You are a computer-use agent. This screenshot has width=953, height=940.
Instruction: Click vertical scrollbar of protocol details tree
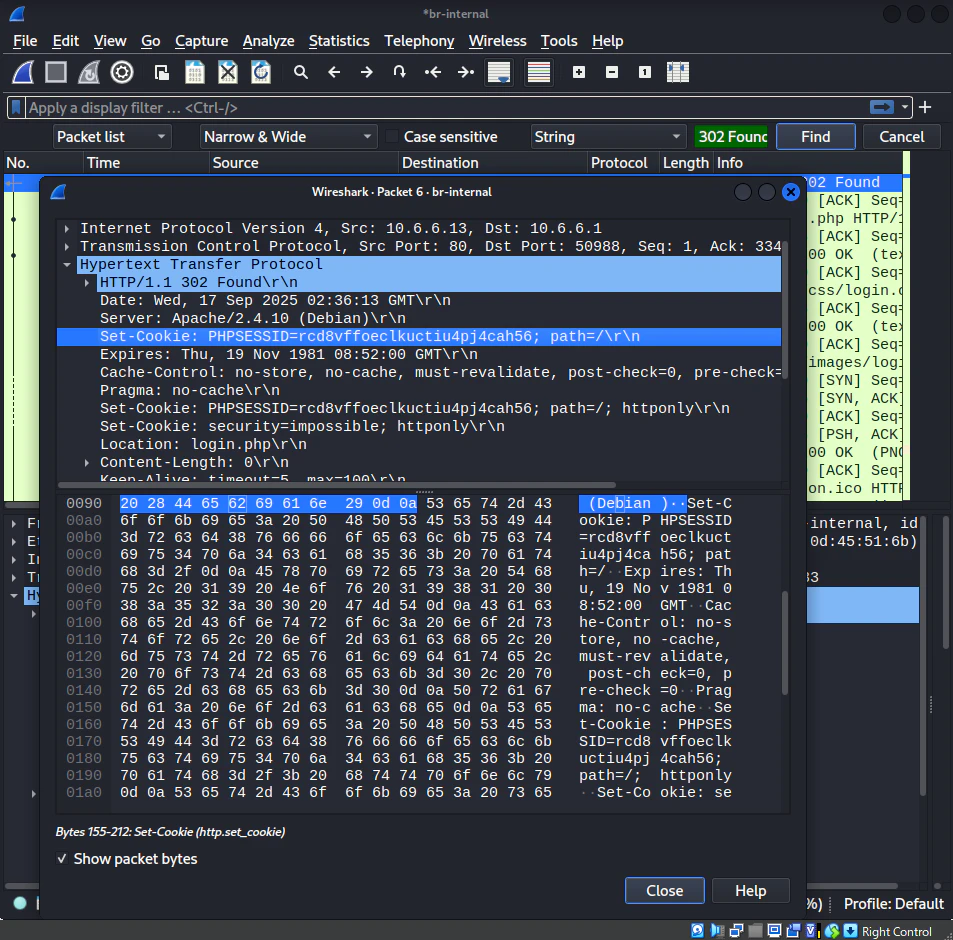[785, 309]
